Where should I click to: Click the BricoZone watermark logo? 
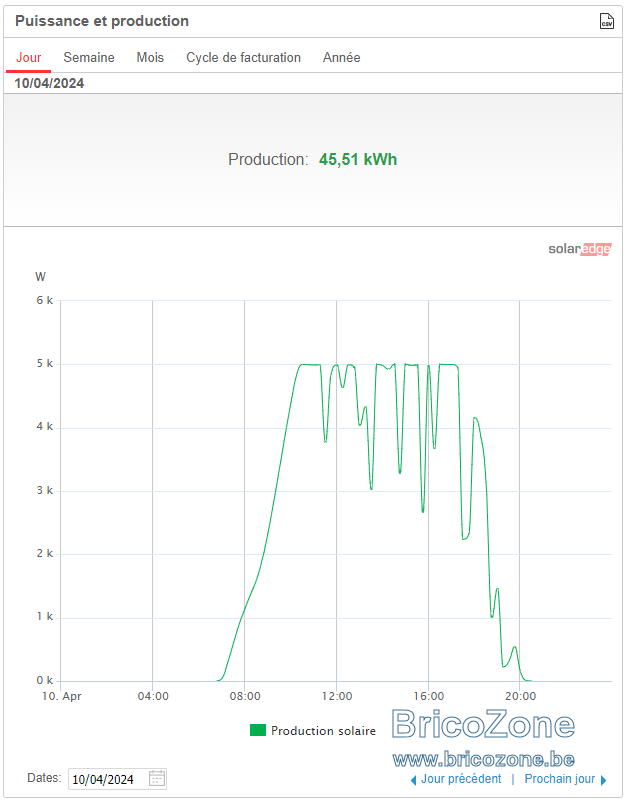point(483,724)
